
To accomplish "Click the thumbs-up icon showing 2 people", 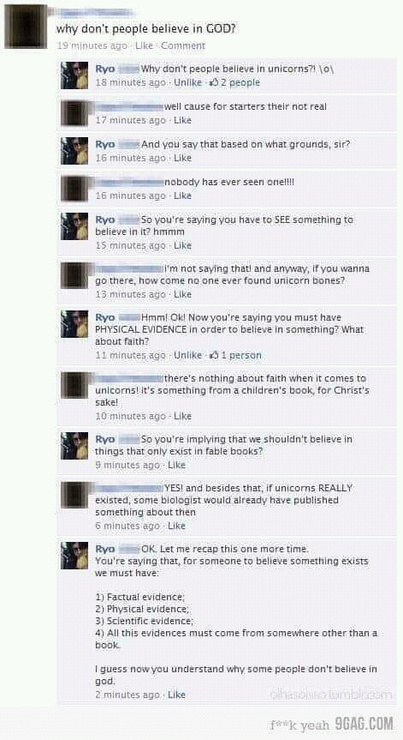I will [213, 82].
